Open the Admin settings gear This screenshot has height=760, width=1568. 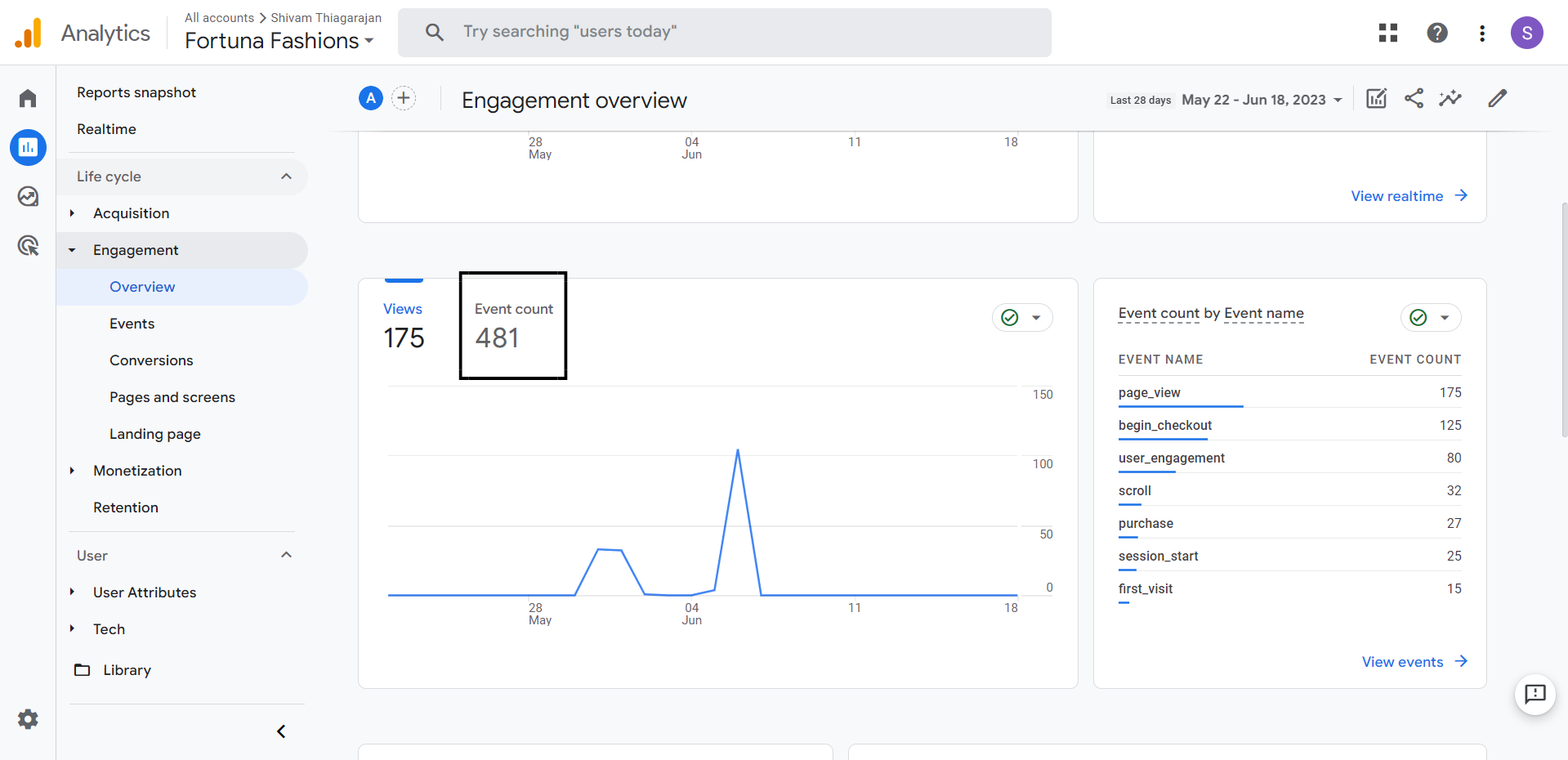pyautogui.click(x=27, y=719)
